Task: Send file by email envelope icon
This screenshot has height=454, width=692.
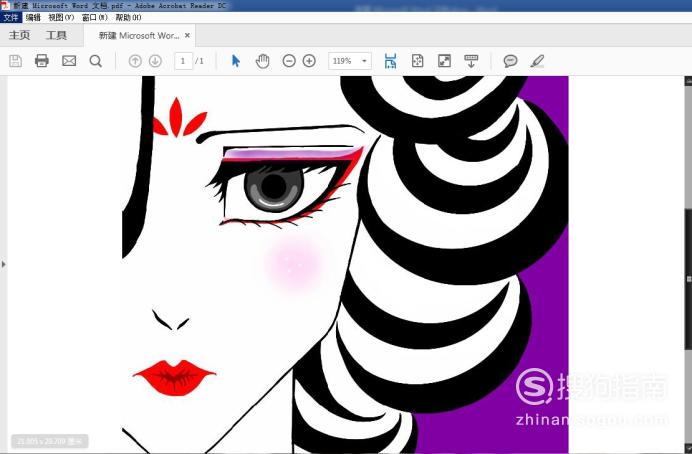Action: click(69, 61)
